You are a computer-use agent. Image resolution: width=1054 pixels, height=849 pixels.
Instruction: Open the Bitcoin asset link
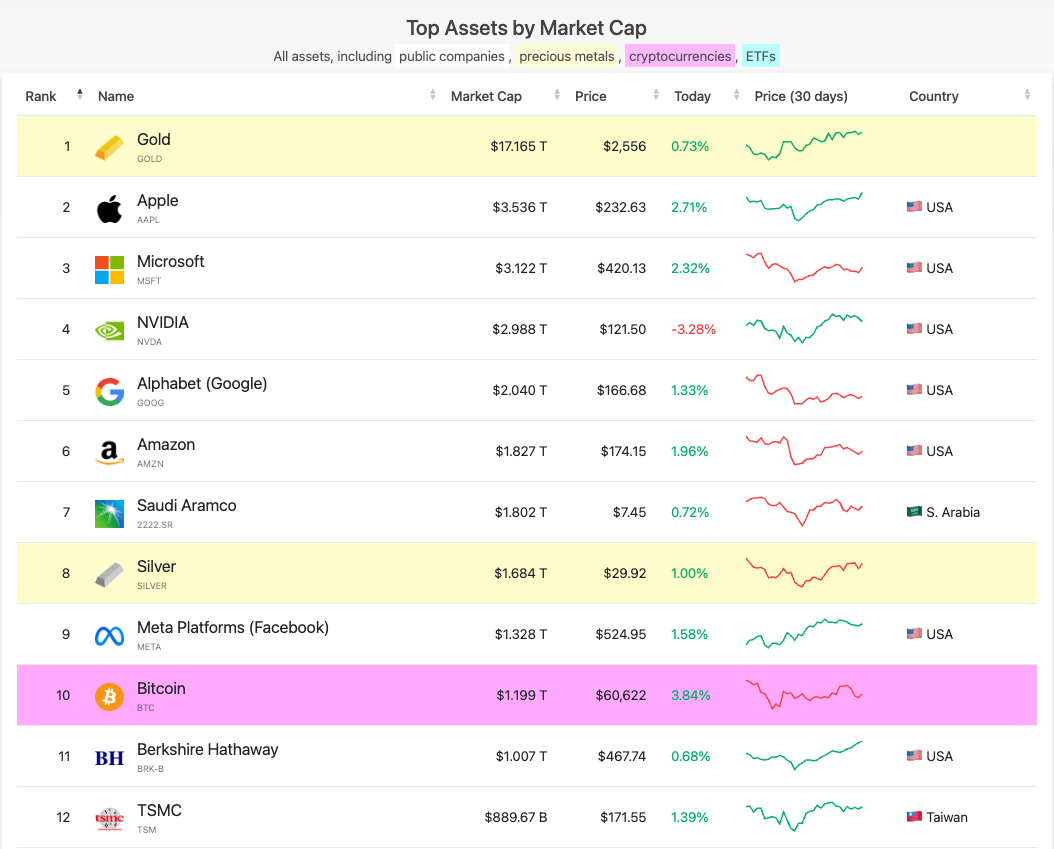[x=161, y=688]
